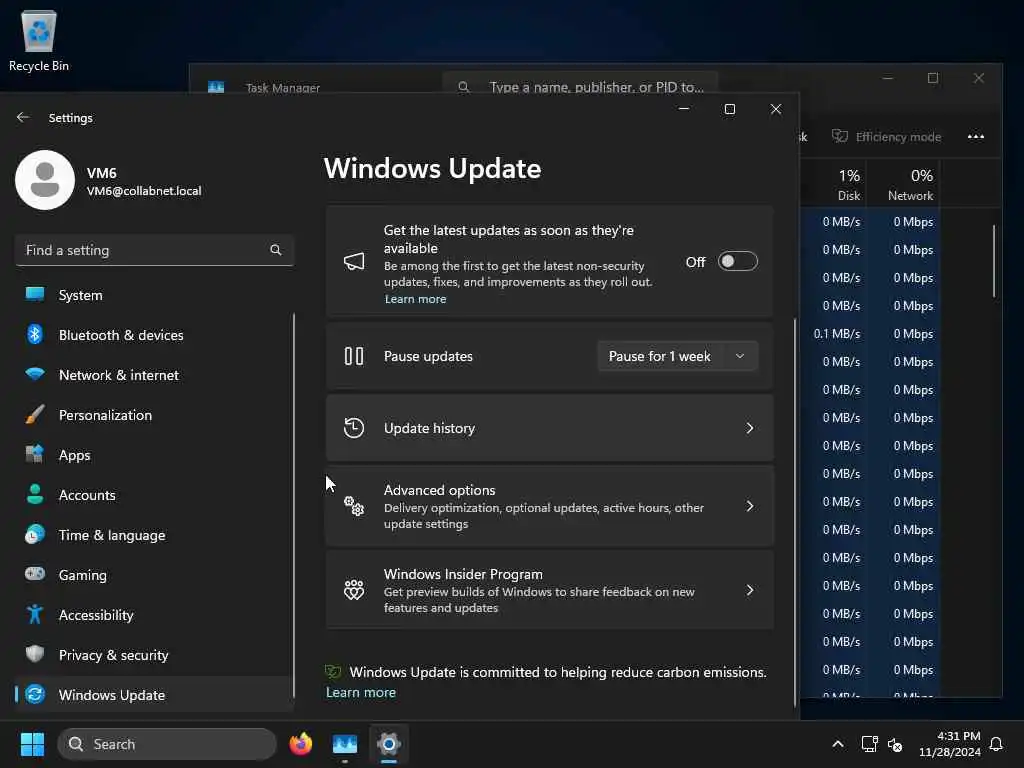Open Accounts settings page
1024x768 pixels.
[153, 495]
